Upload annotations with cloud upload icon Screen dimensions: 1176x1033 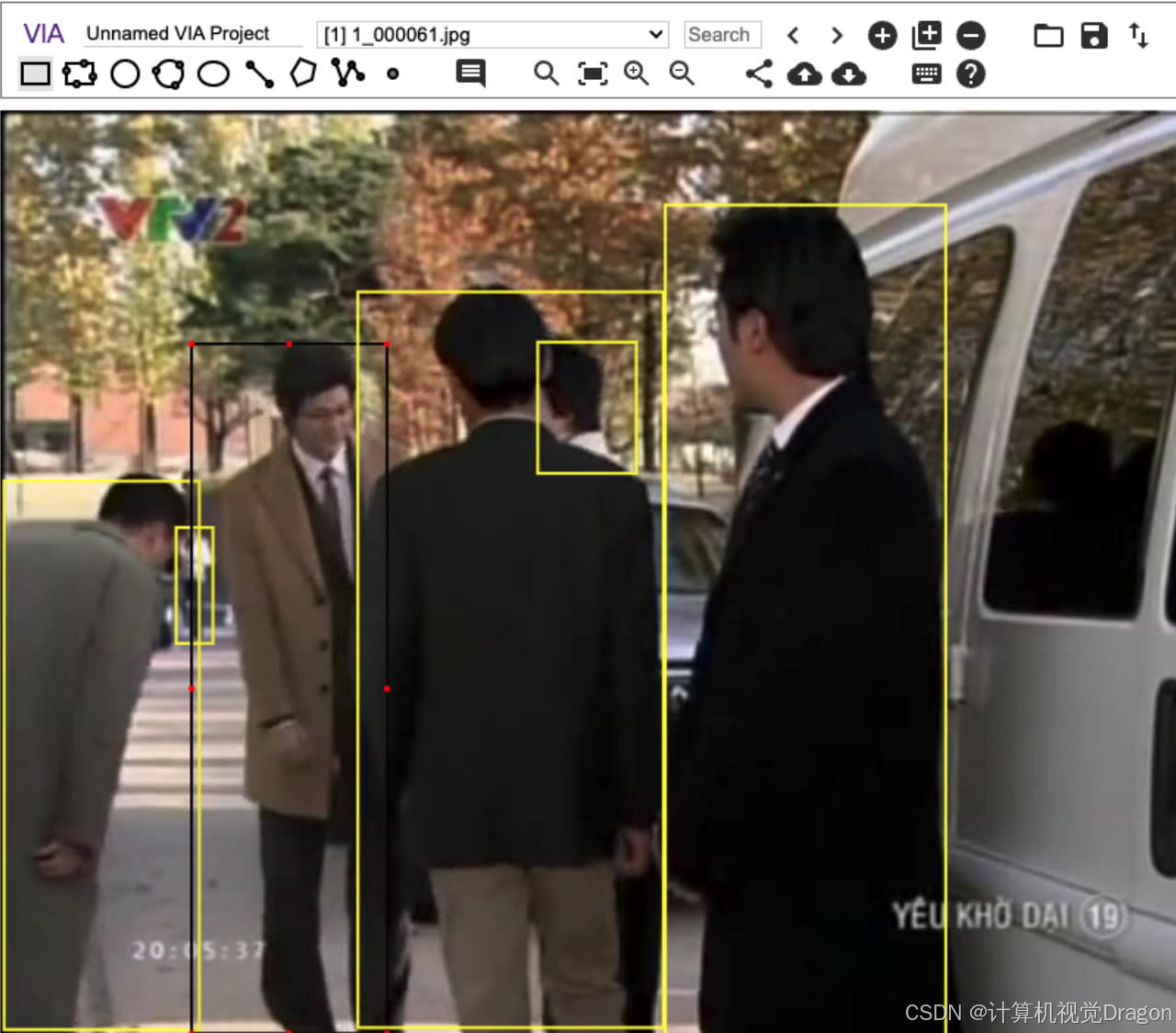pos(805,74)
